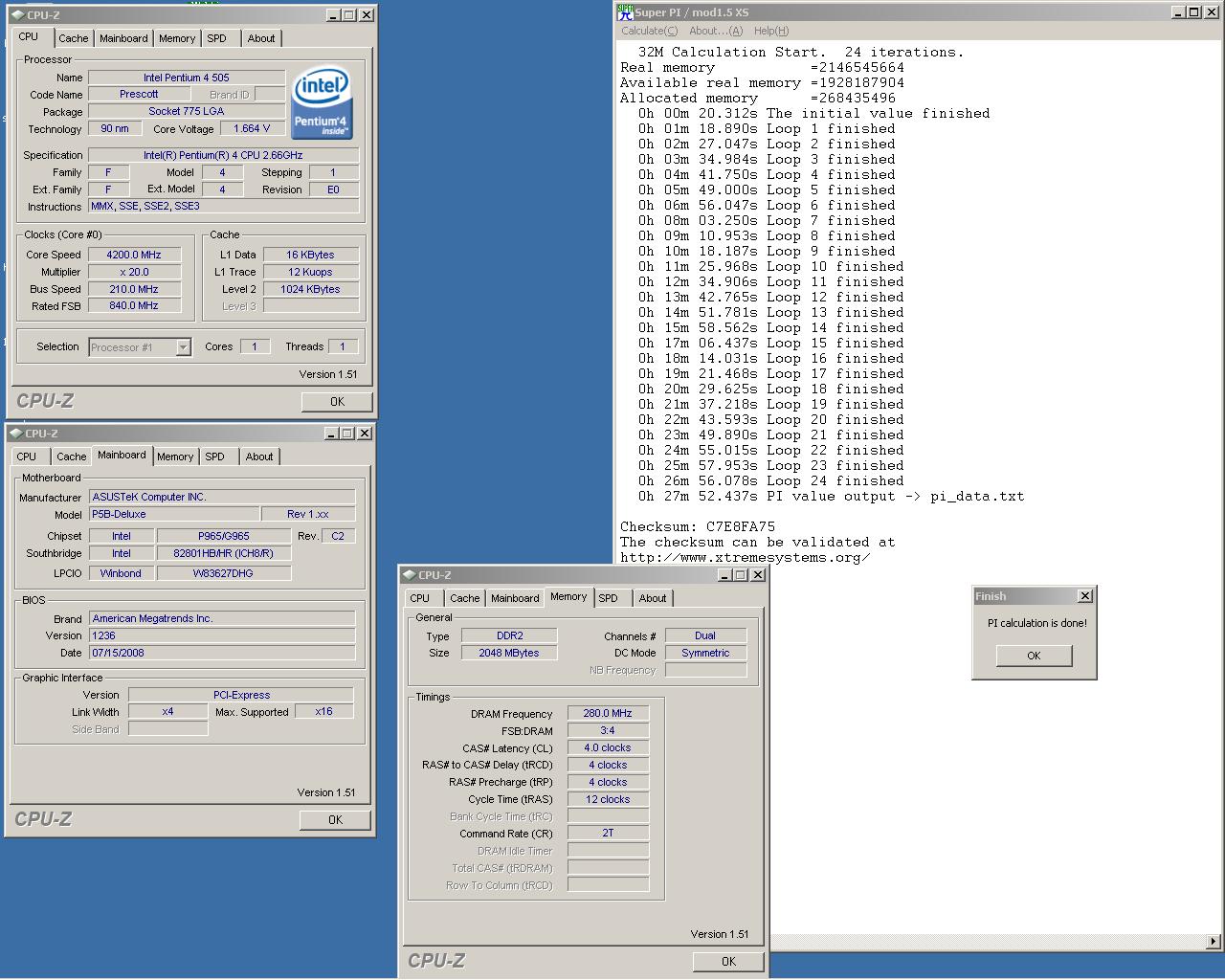Select CPU tab in Mainboard CPU-Z window
The image size is (1225, 980).
point(27,457)
